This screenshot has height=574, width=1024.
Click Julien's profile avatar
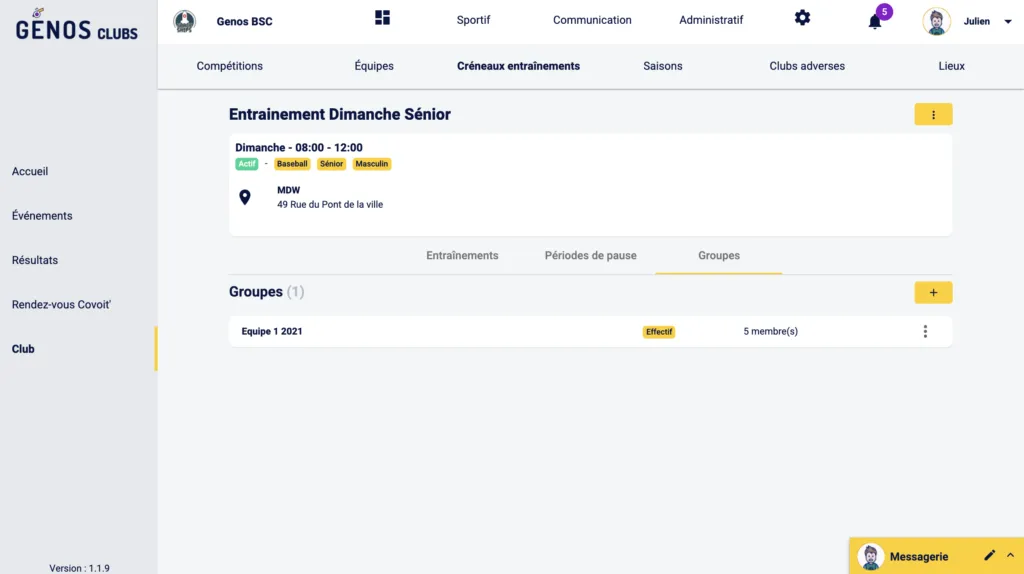[937, 21]
